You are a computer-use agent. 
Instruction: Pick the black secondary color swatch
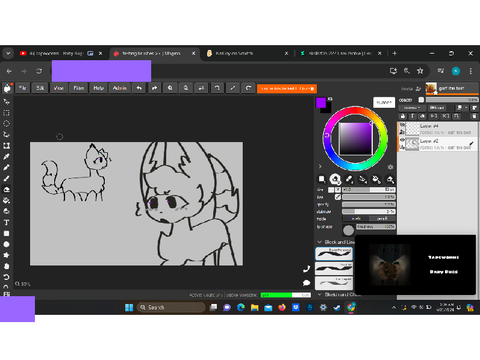click(x=328, y=110)
